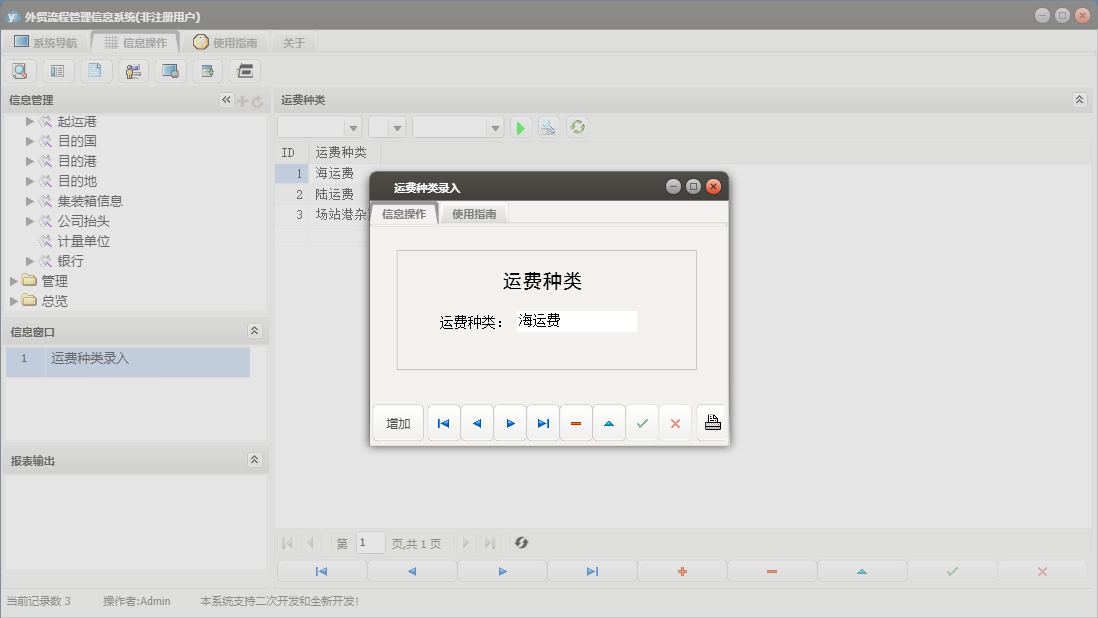Click the printer icon in the 运费种类录入 dialog
This screenshot has height=618, width=1098.
click(711, 422)
